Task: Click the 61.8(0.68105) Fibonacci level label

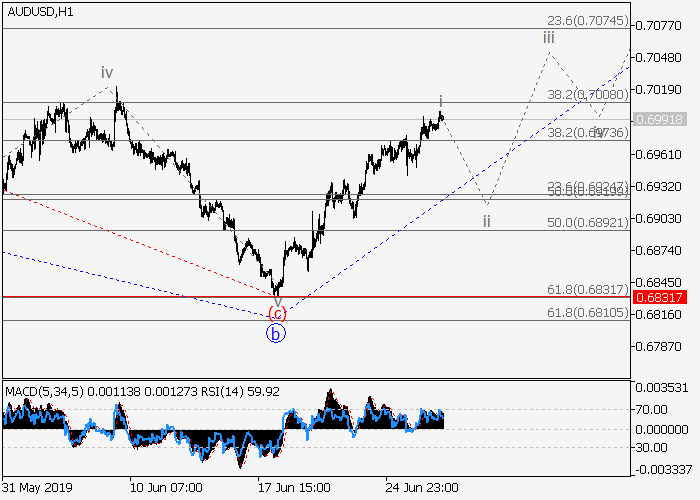Action: click(586, 312)
